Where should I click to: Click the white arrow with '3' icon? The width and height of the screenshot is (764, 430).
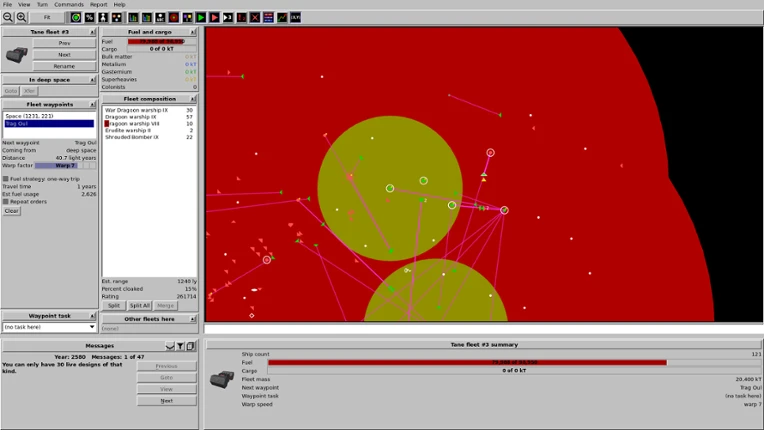pos(228,18)
